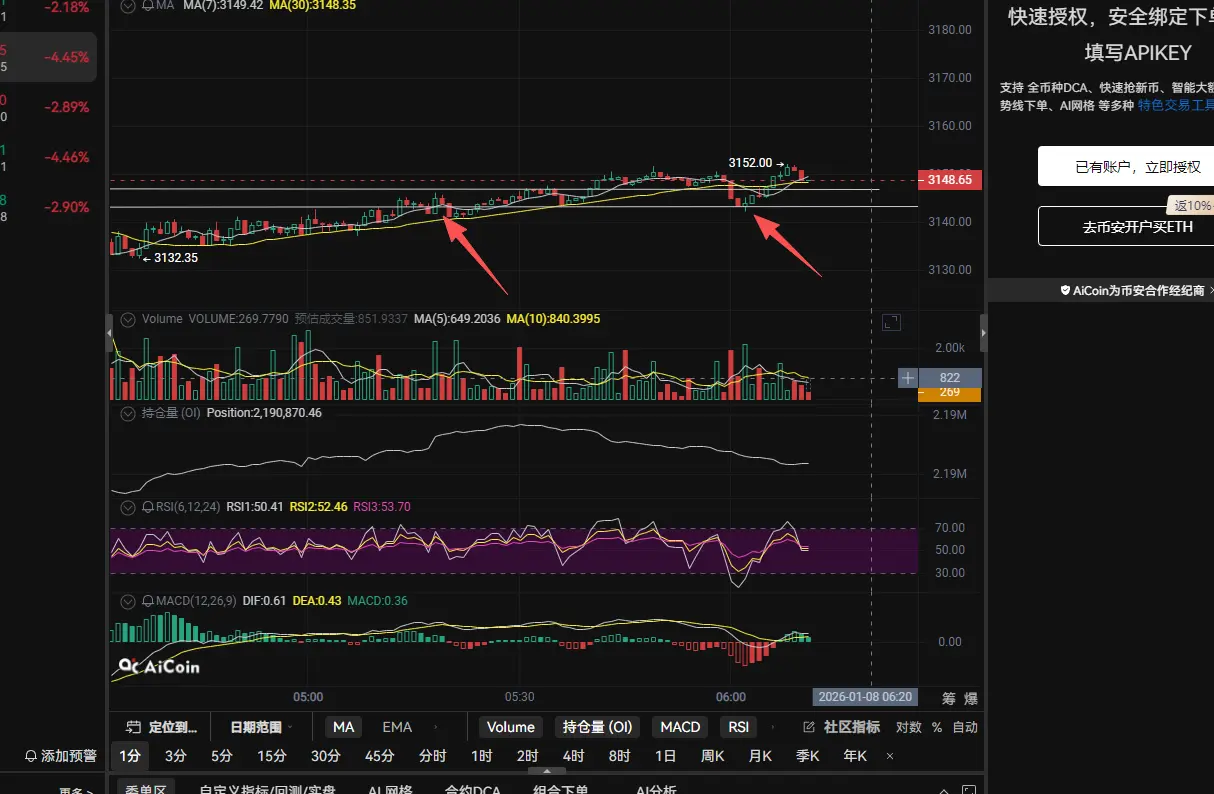Click the AiCoin shield partner icon
Screen dimensions: 1214x794
point(1066,290)
